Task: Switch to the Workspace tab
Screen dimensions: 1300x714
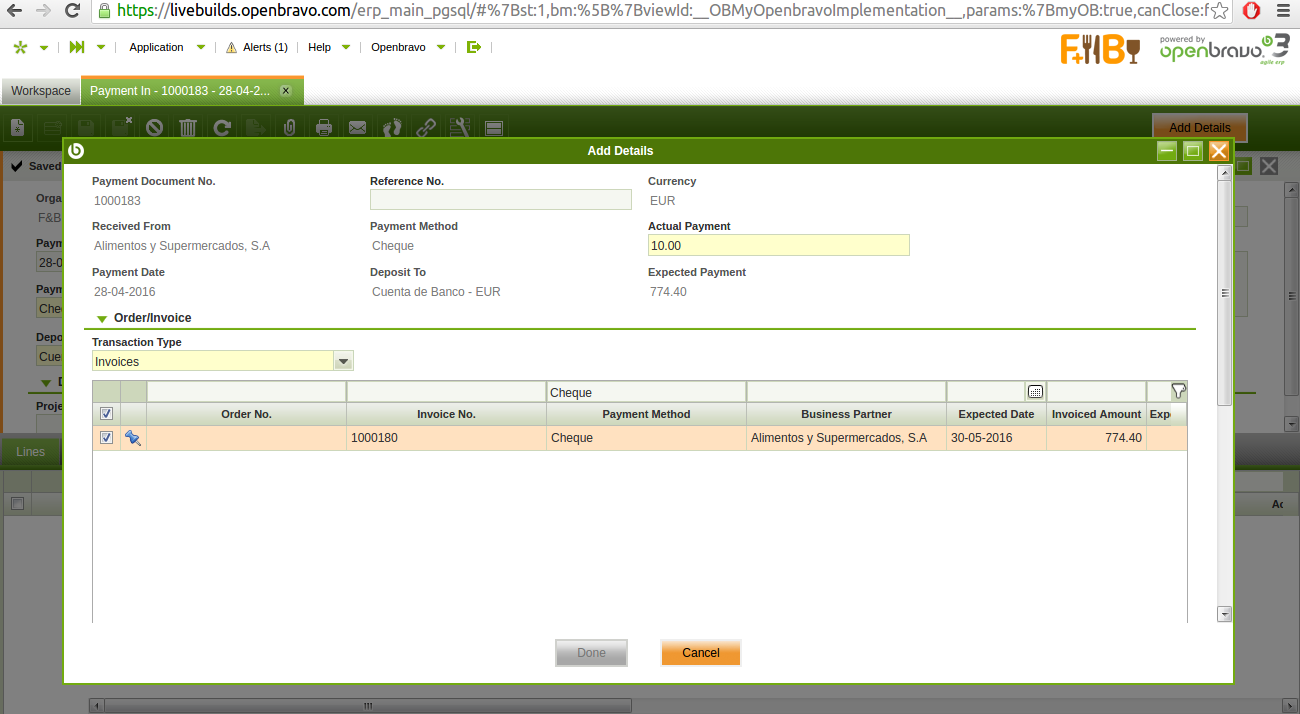Action: pyautogui.click(x=41, y=91)
